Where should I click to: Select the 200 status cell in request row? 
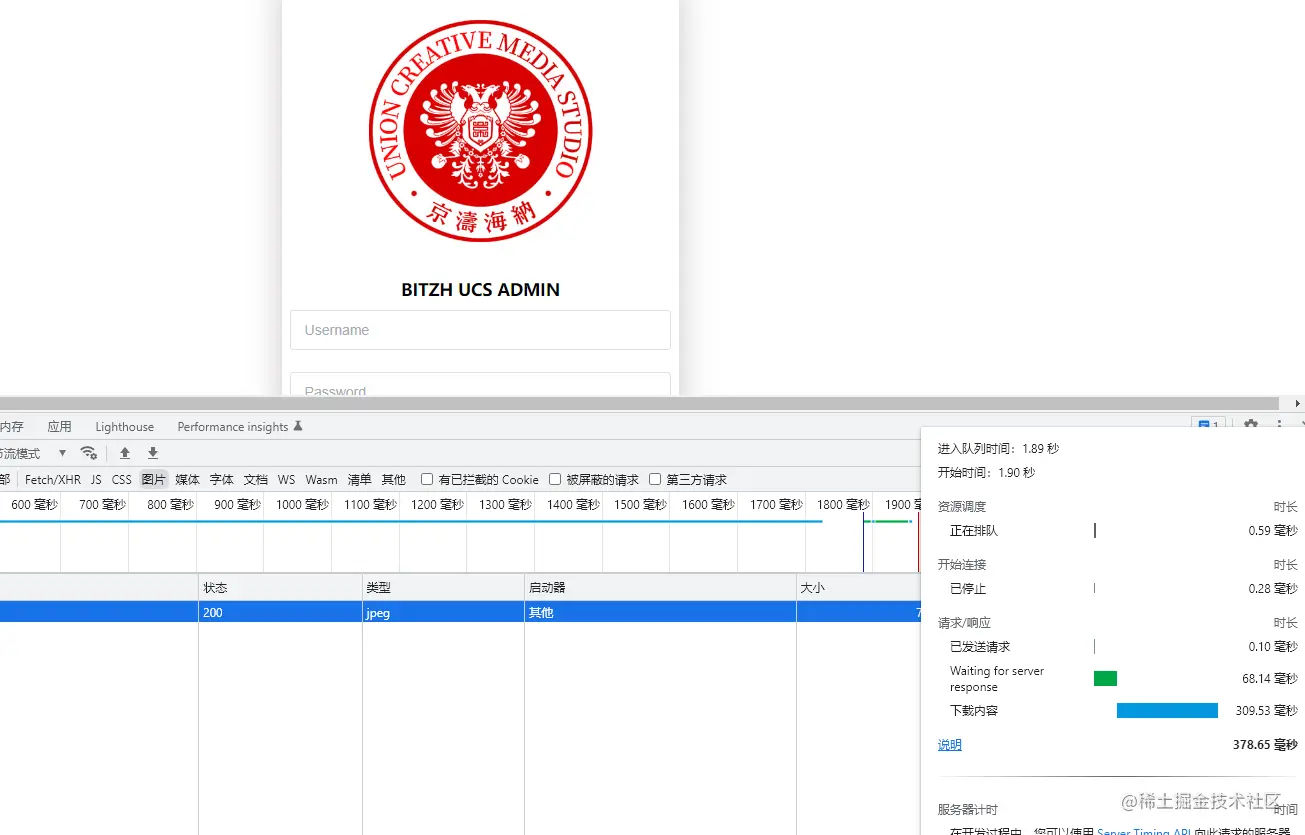(280, 612)
